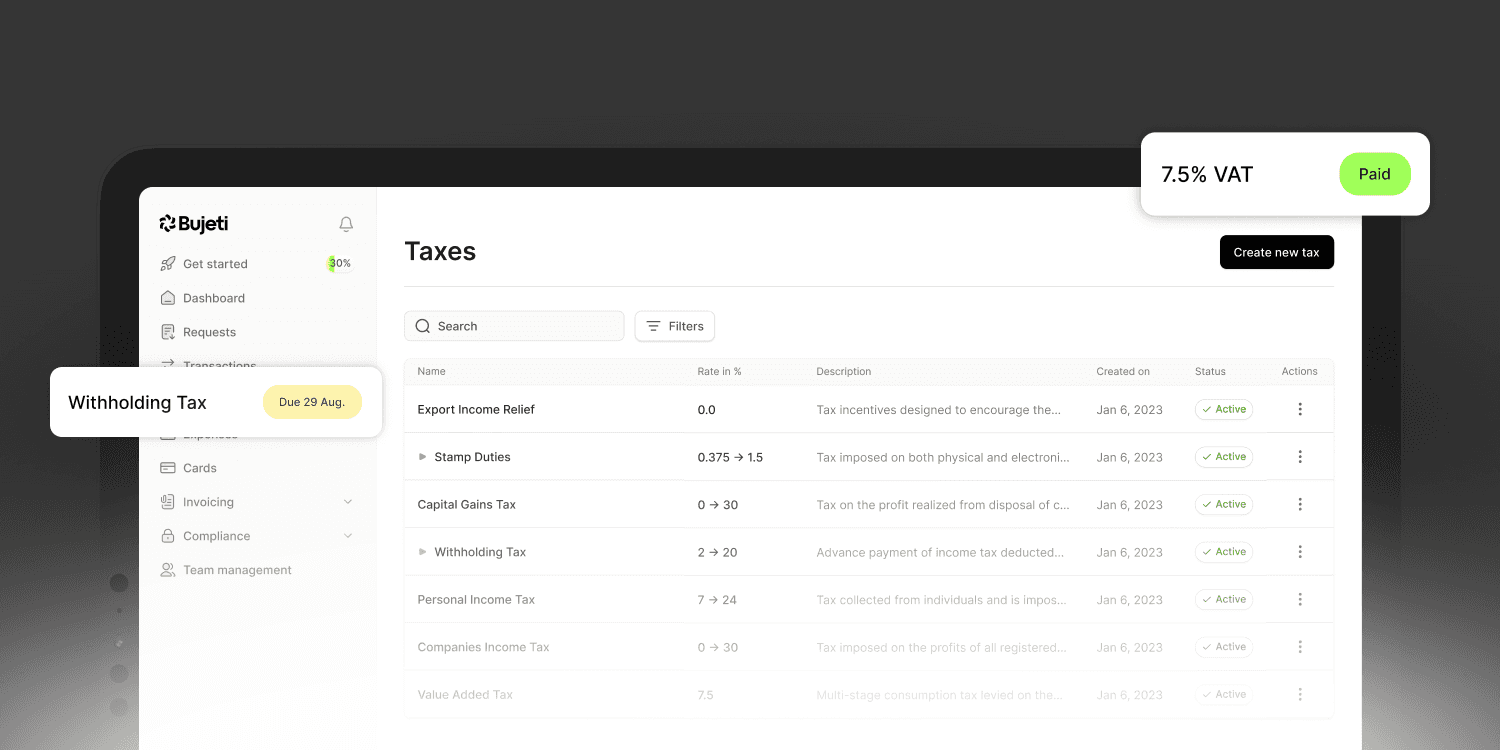Viewport: 1500px width, 750px height.
Task: Click the Cards icon in sidebar
Action: tap(168, 468)
